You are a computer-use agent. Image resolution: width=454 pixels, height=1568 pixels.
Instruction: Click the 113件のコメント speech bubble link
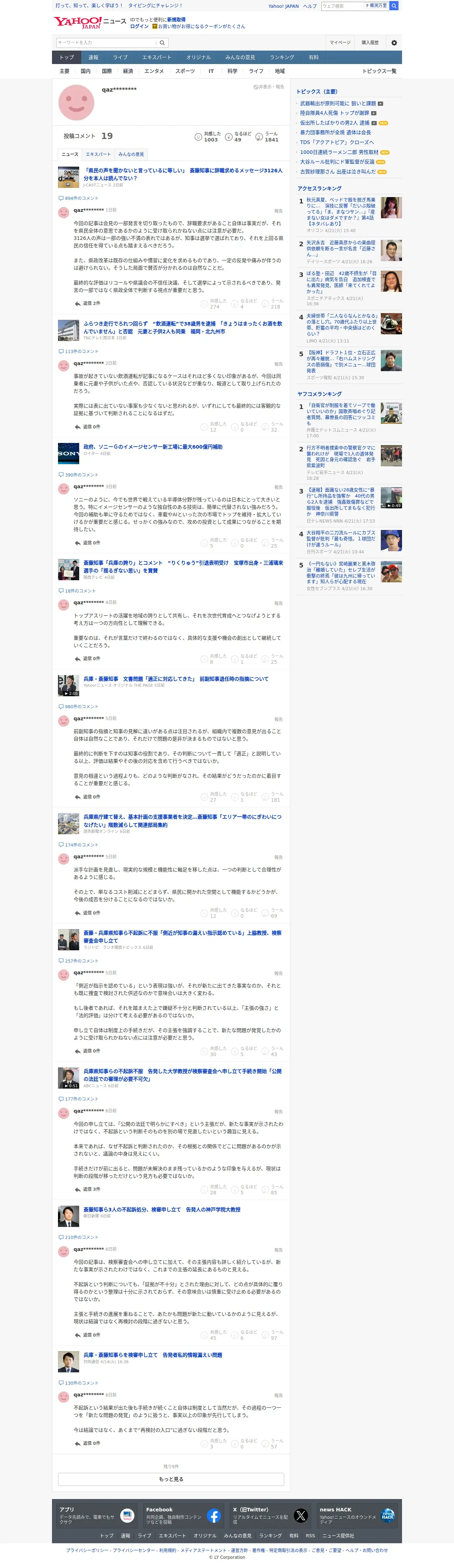point(78,351)
